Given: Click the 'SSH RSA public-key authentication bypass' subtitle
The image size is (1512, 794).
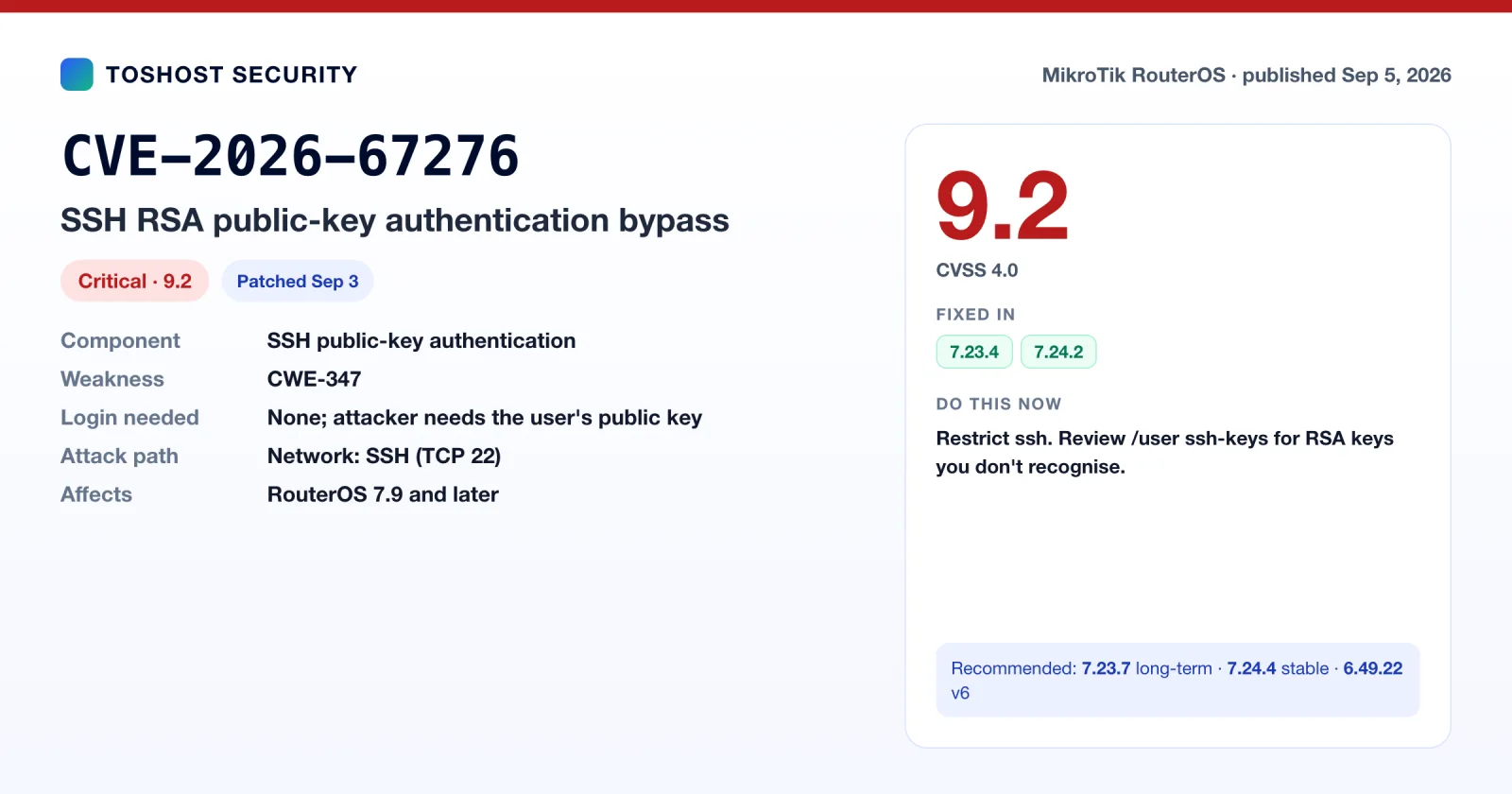Looking at the screenshot, I should point(395,220).
